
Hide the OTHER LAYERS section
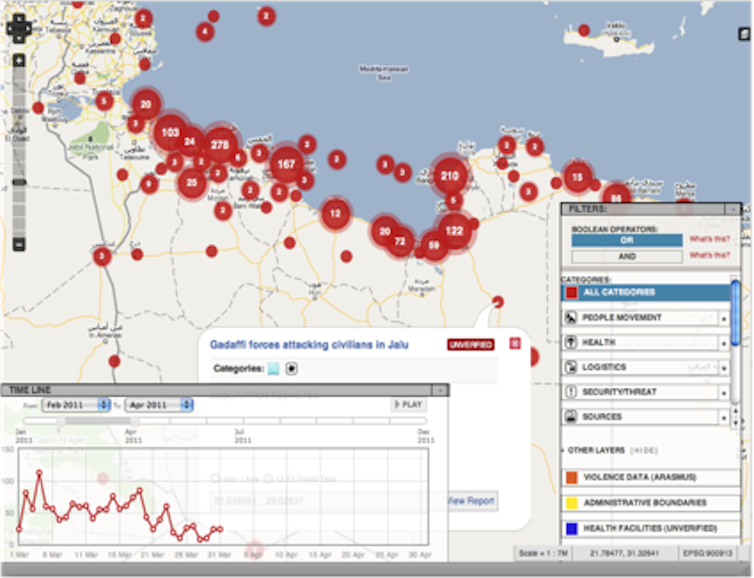click(643, 451)
